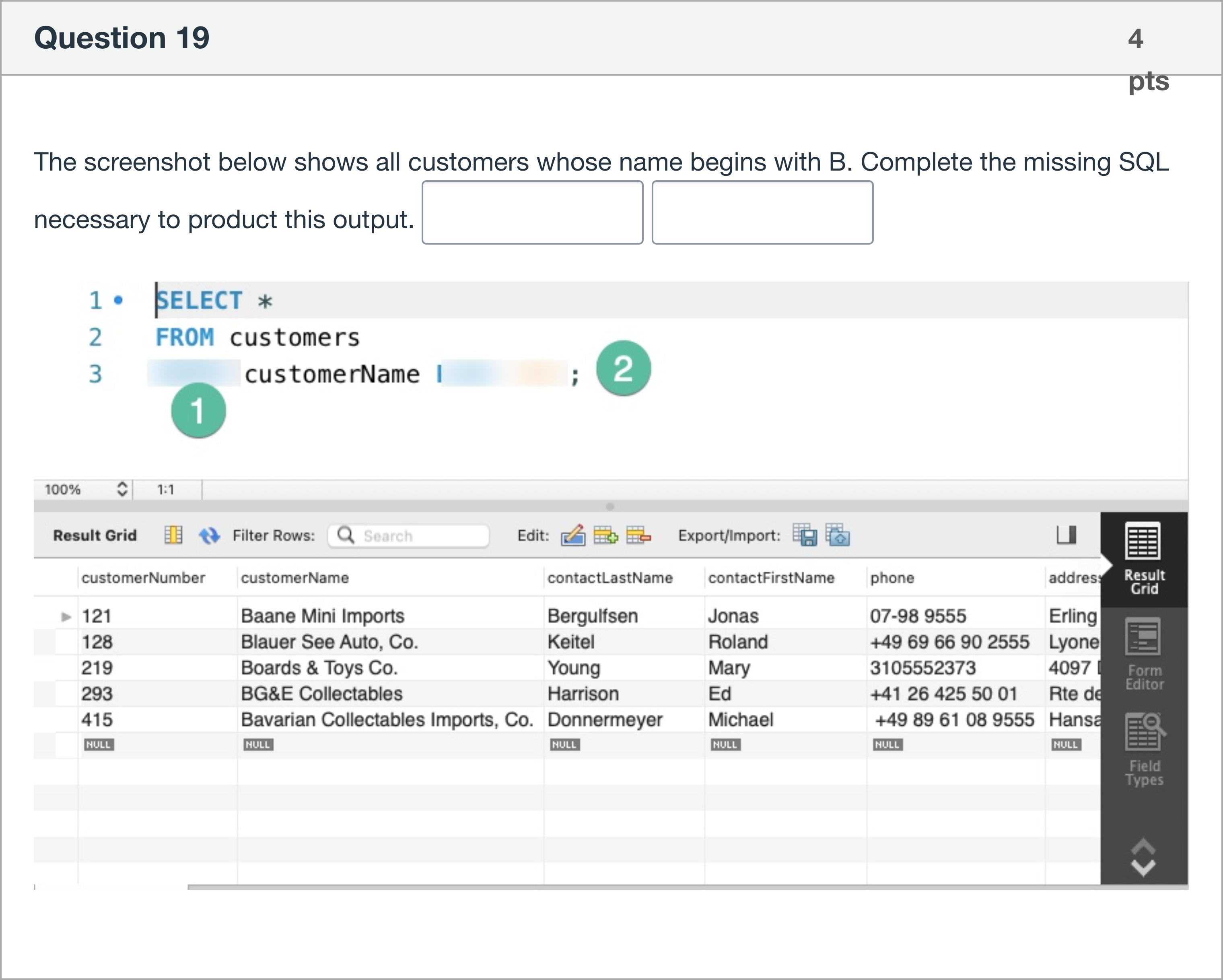Viewport: 1223px width, 980px height.
Task: Click the Filter Rows search field
Action: pos(408,535)
